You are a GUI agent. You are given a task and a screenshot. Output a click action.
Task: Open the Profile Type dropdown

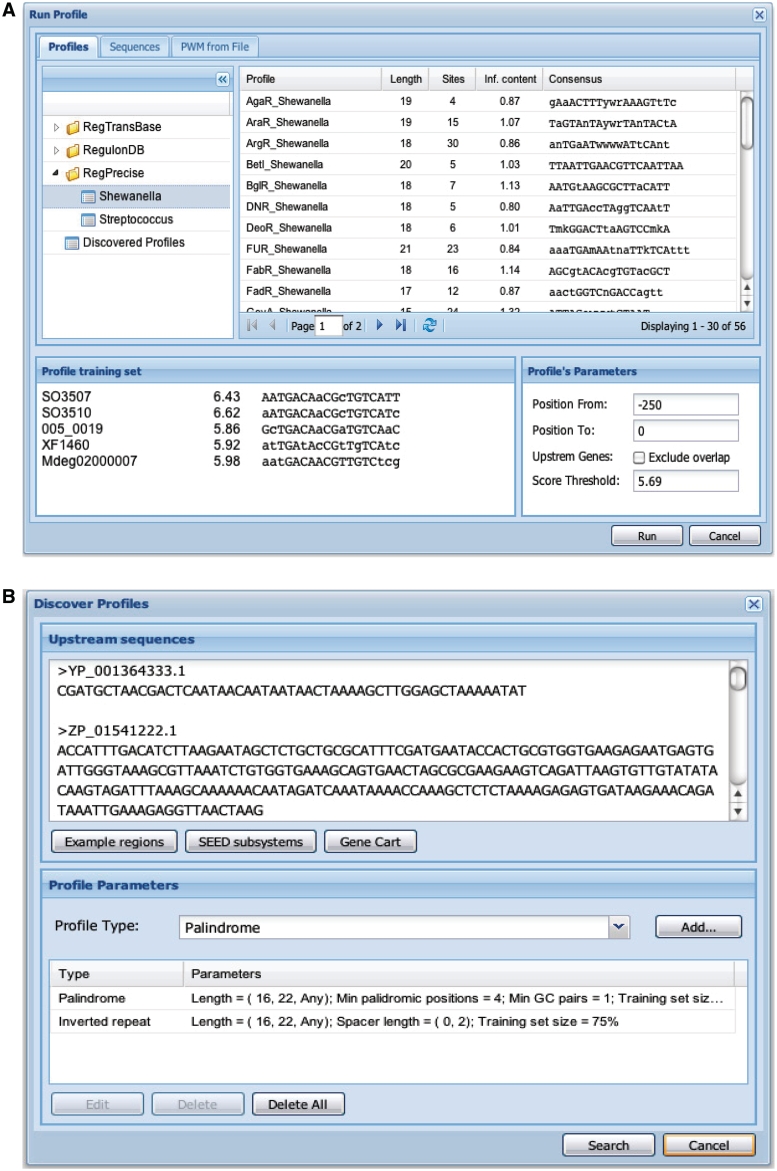pos(620,927)
